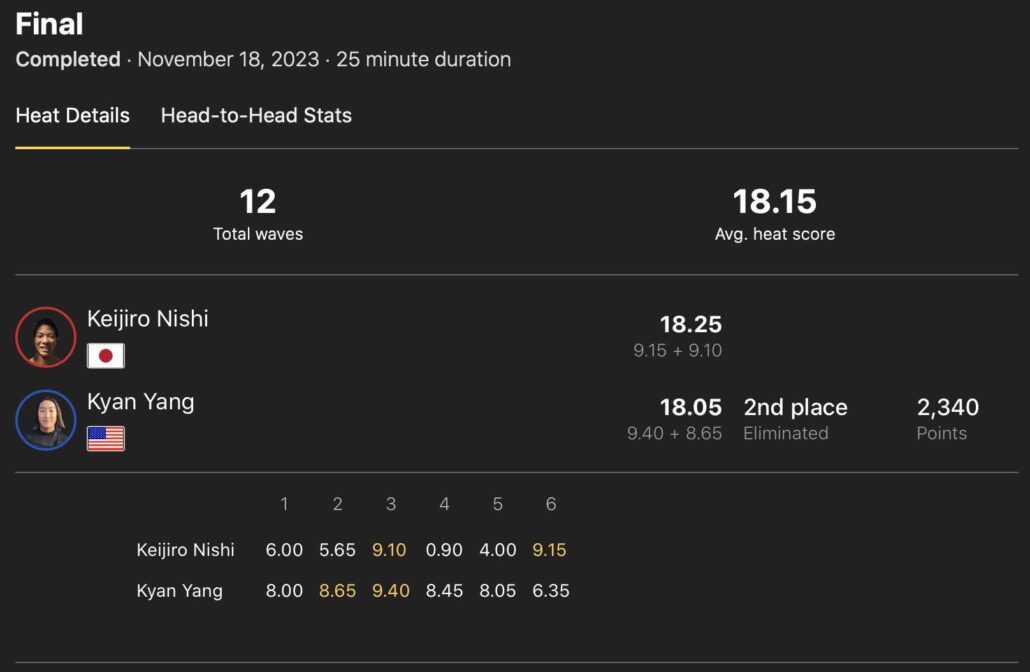1030x672 pixels.
Task: Open the Heat Details tab
Action: (x=73, y=115)
